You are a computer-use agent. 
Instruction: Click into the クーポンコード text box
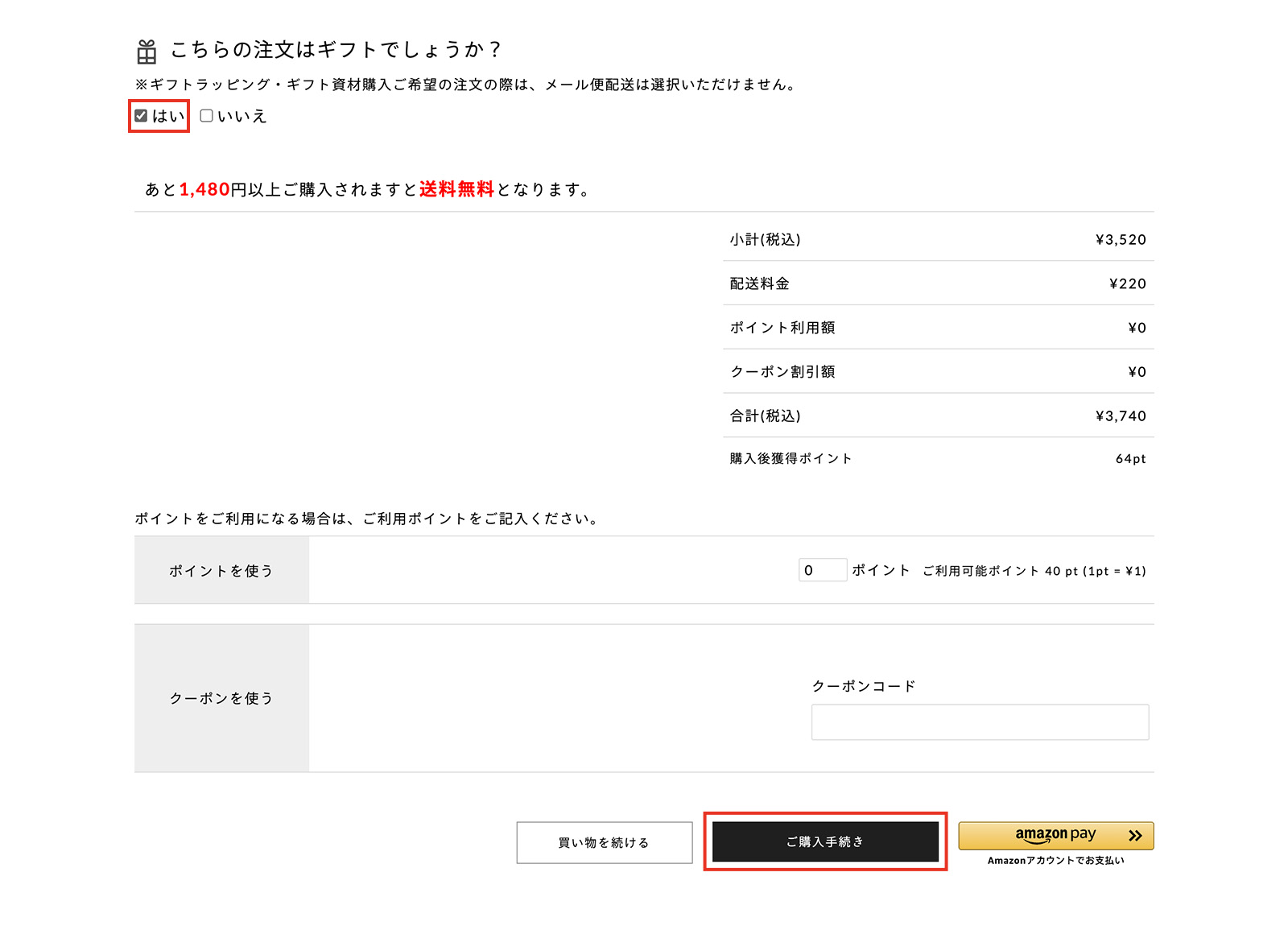coord(980,722)
